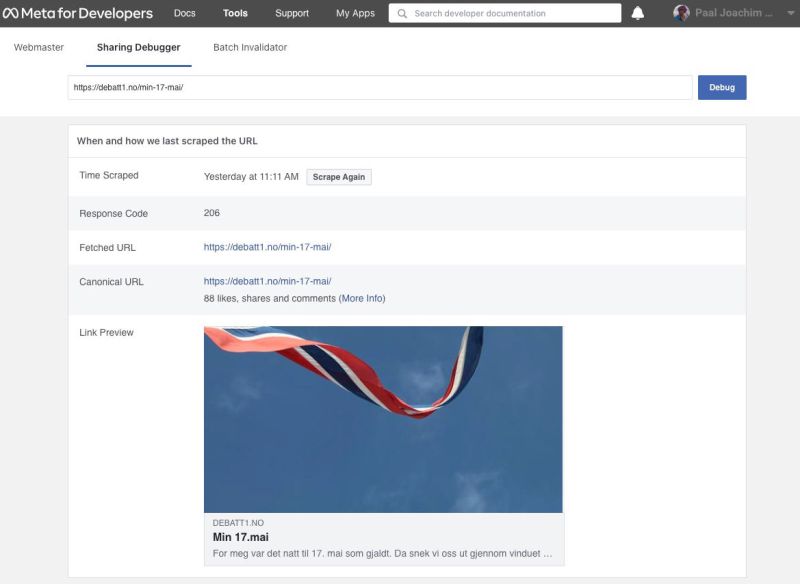
Task: Click the link preview description text
Action: 382,553
